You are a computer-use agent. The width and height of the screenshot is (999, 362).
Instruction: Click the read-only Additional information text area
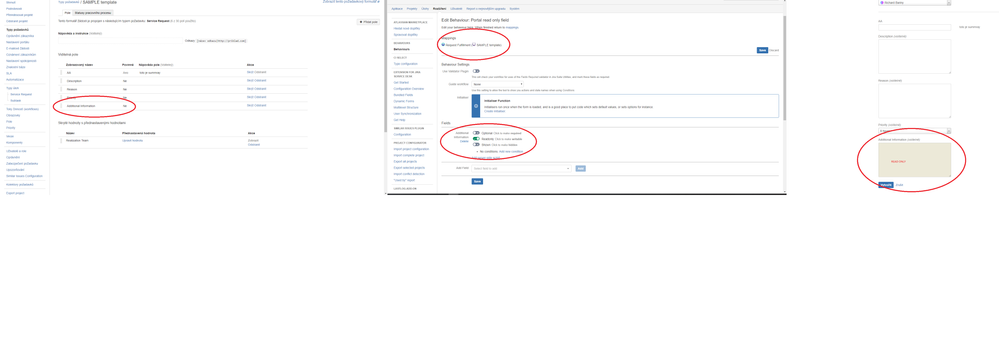point(914,160)
